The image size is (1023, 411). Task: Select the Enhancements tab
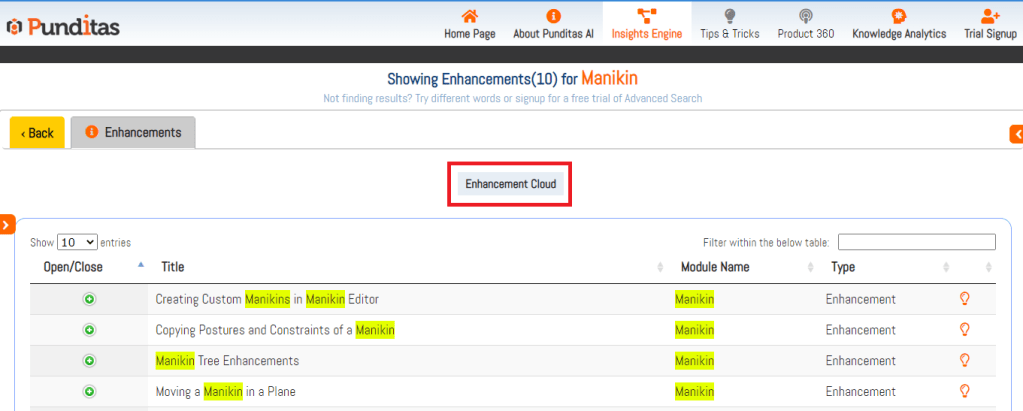tap(133, 132)
